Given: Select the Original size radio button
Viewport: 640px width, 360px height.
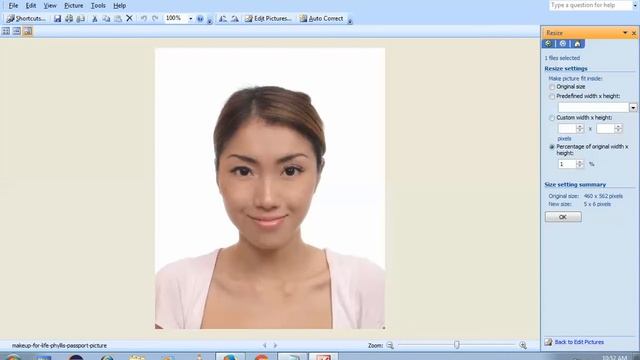Looking at the screenshot, I should click(x=552, y=87).
